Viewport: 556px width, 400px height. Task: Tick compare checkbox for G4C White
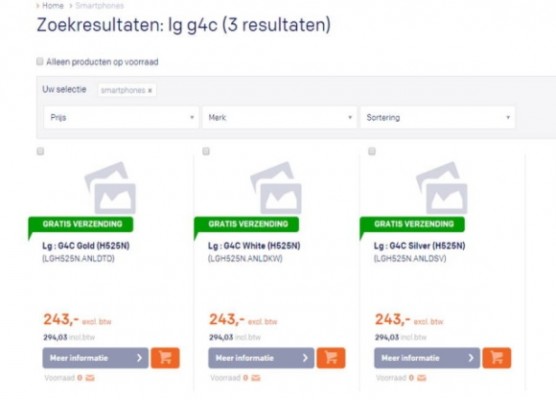pos(206,151)
